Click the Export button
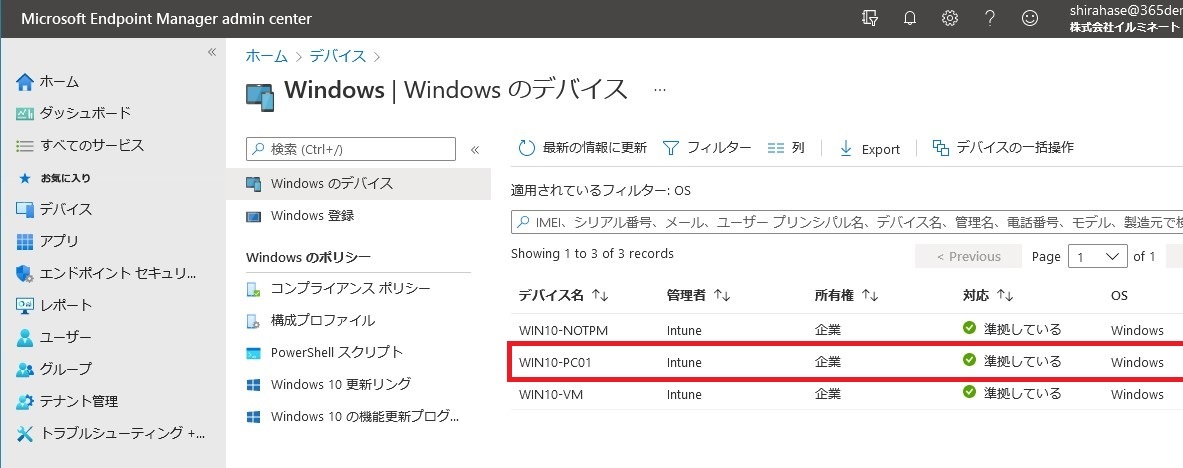The height and width of the screenshot is (468, 1183). pos(870,149)
